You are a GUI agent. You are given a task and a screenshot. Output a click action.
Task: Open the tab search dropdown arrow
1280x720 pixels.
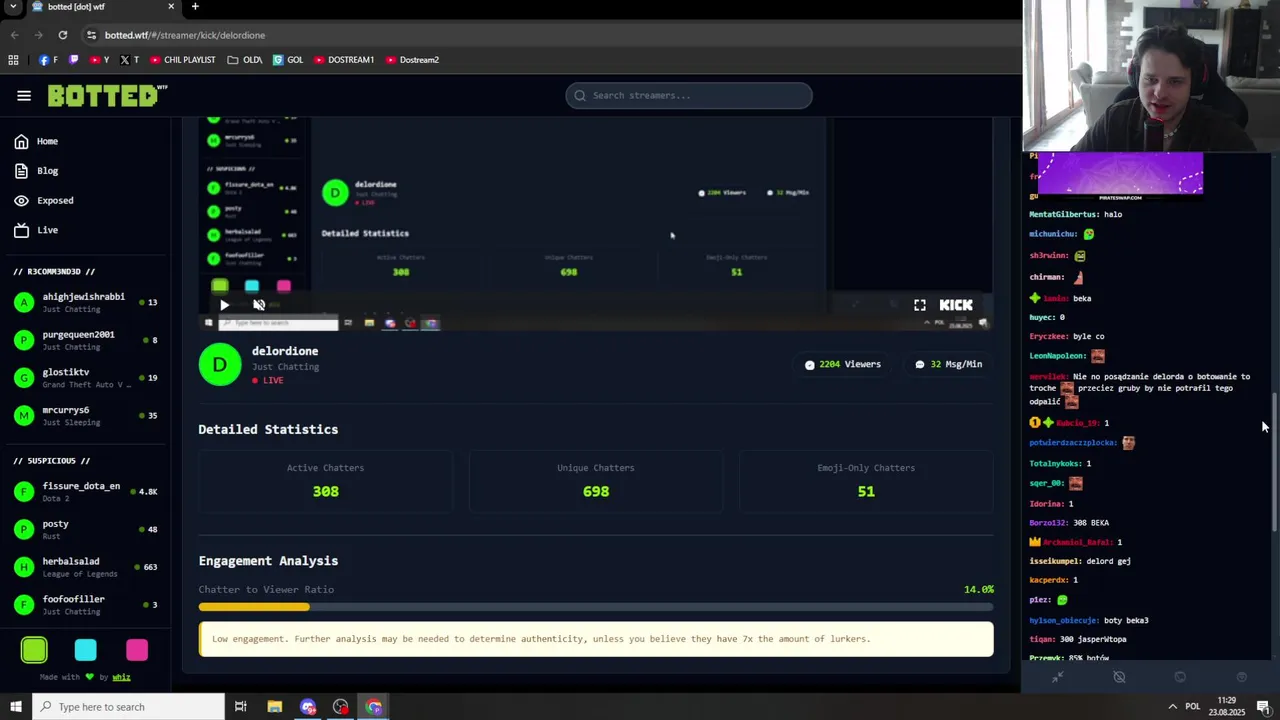[13, 7]
